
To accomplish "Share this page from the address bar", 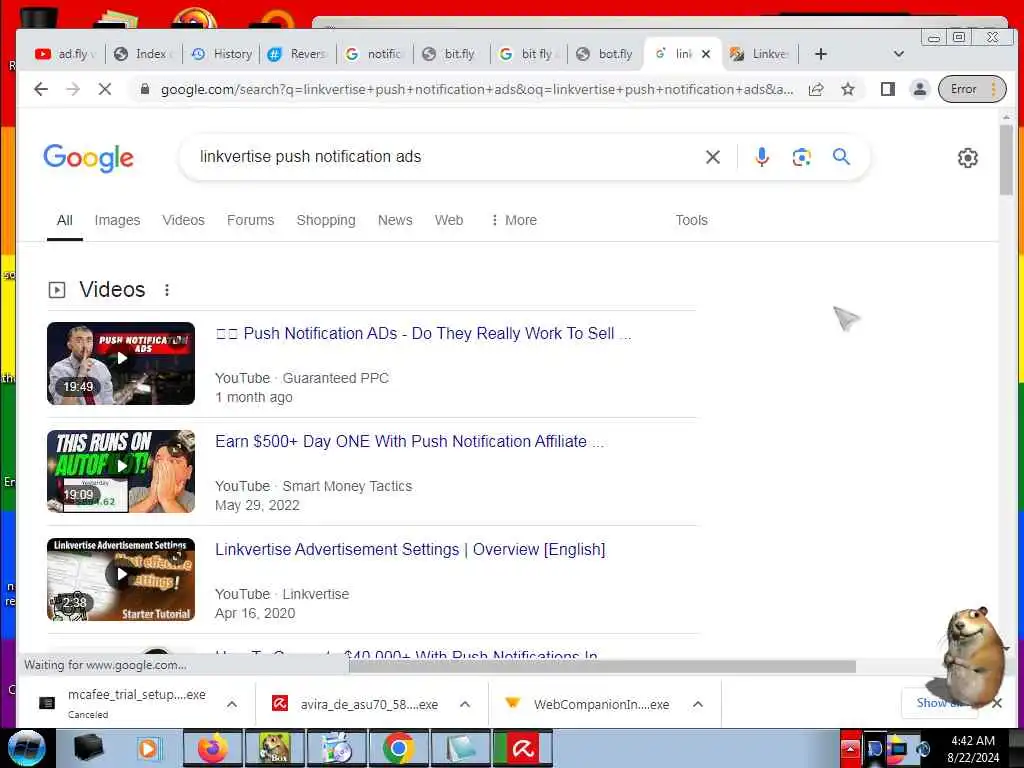I will click(x=816, y=89).
